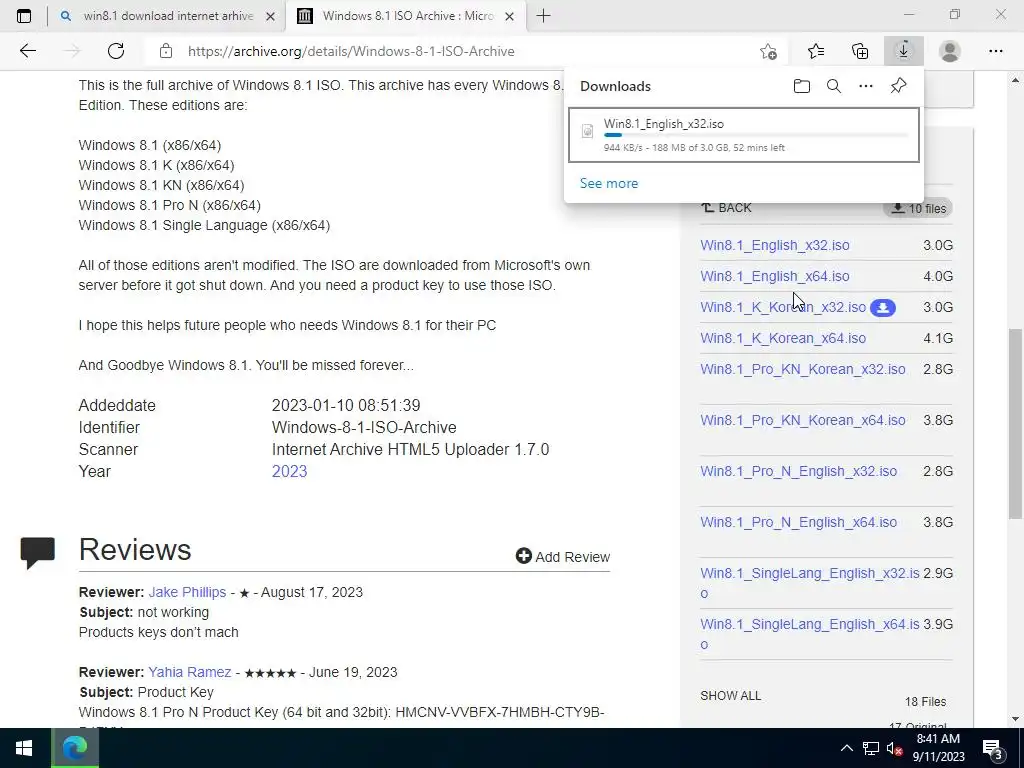Click the Add Review plus icon
This screenshot has height=768, width=1024.
coord(524,556)
